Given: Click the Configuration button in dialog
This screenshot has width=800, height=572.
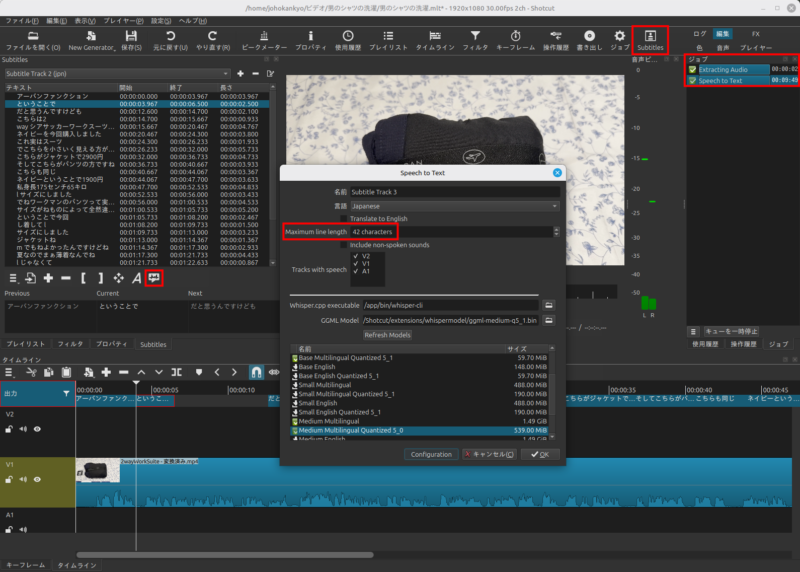Looking at the screenshot, I should click(x=432, y=454).
